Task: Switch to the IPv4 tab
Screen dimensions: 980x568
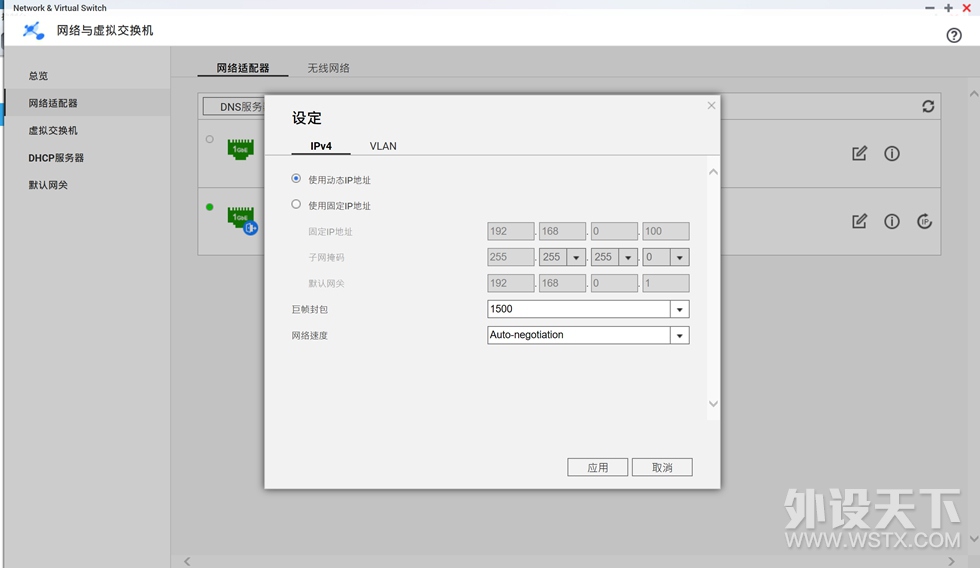Action: [x=321, y=146]
